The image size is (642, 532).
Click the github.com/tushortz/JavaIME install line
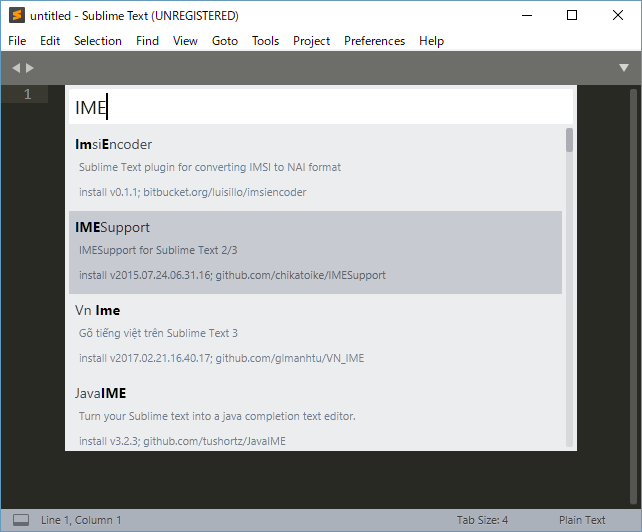[182, 441]
